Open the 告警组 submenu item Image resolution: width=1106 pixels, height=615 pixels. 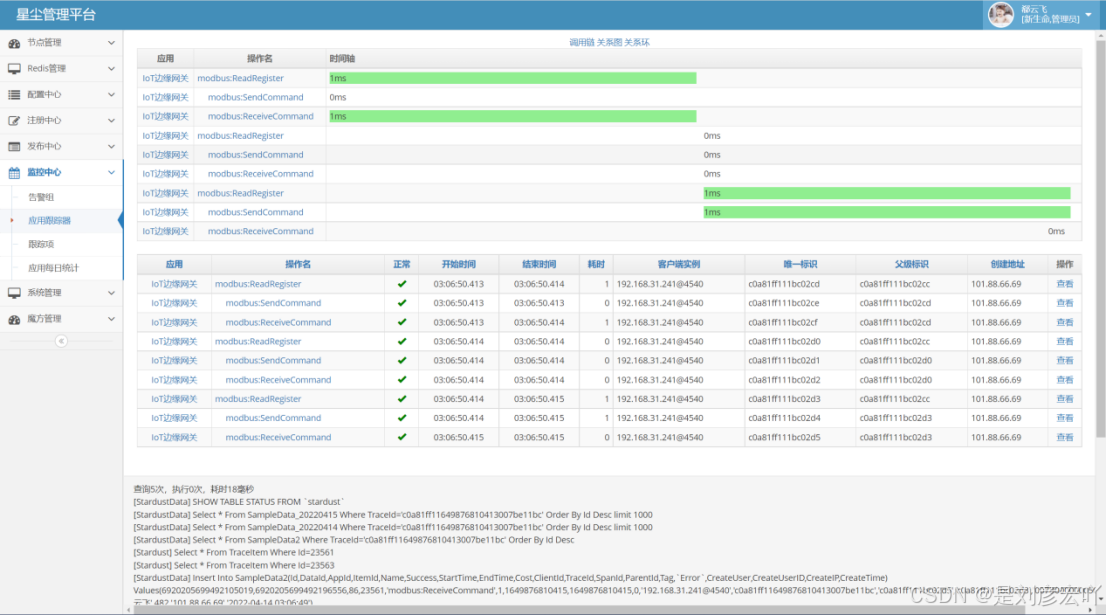point(41,197)
